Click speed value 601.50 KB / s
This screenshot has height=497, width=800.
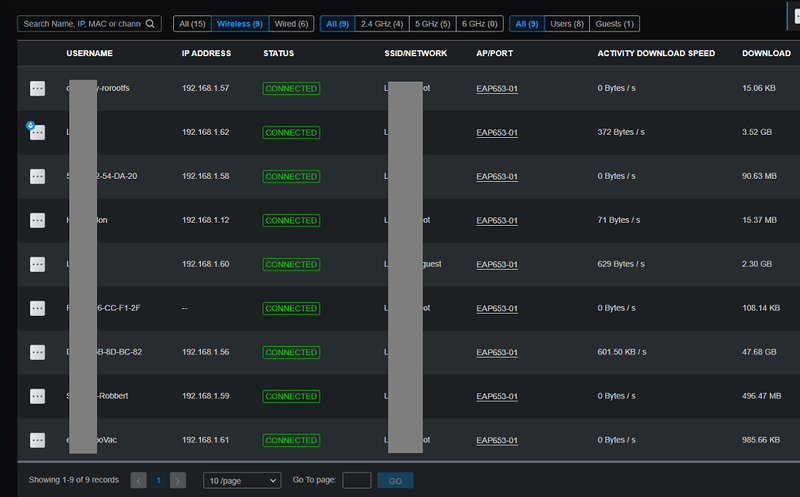point(622,352)
